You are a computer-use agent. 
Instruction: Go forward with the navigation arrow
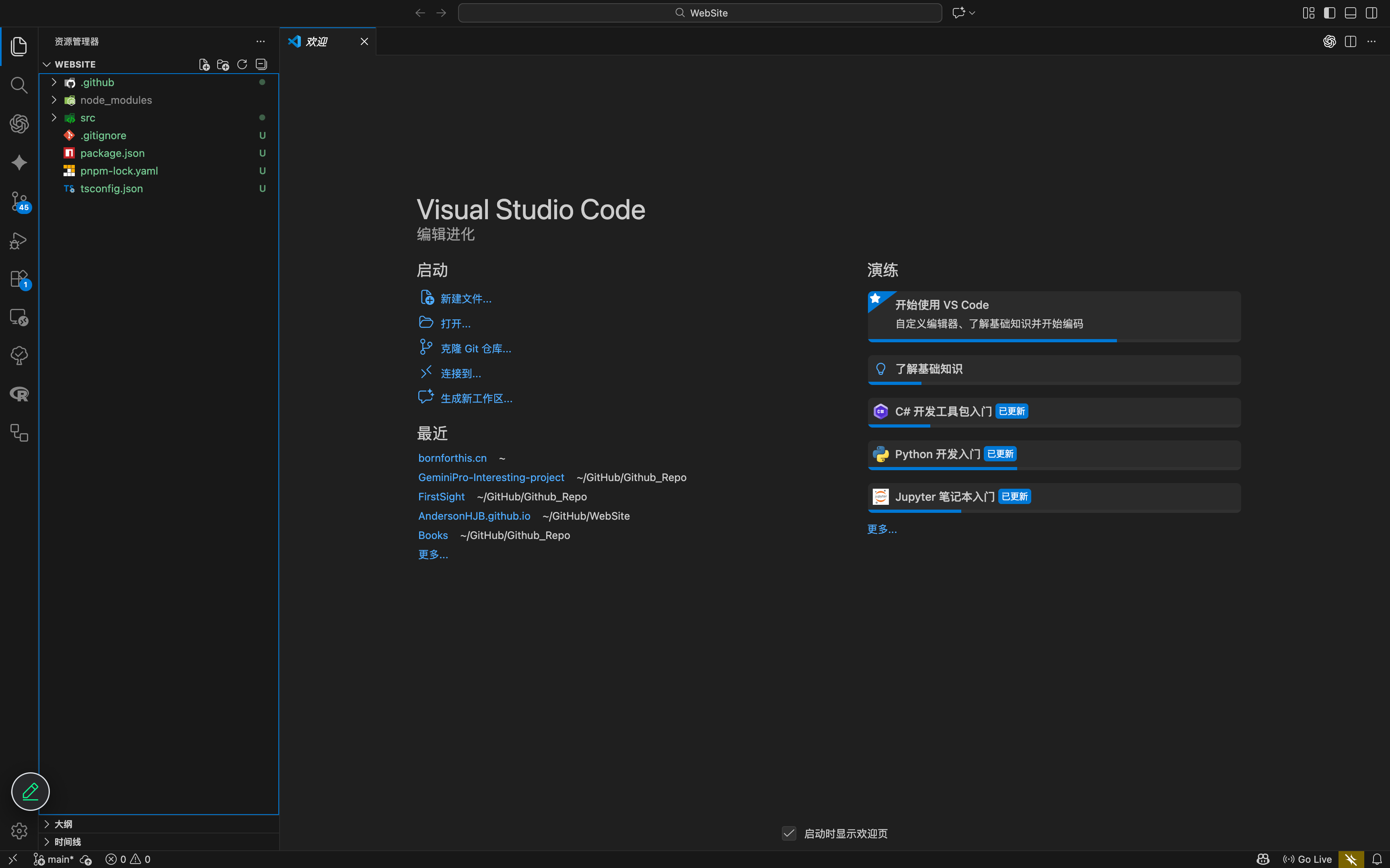click(x=441, y=12)
